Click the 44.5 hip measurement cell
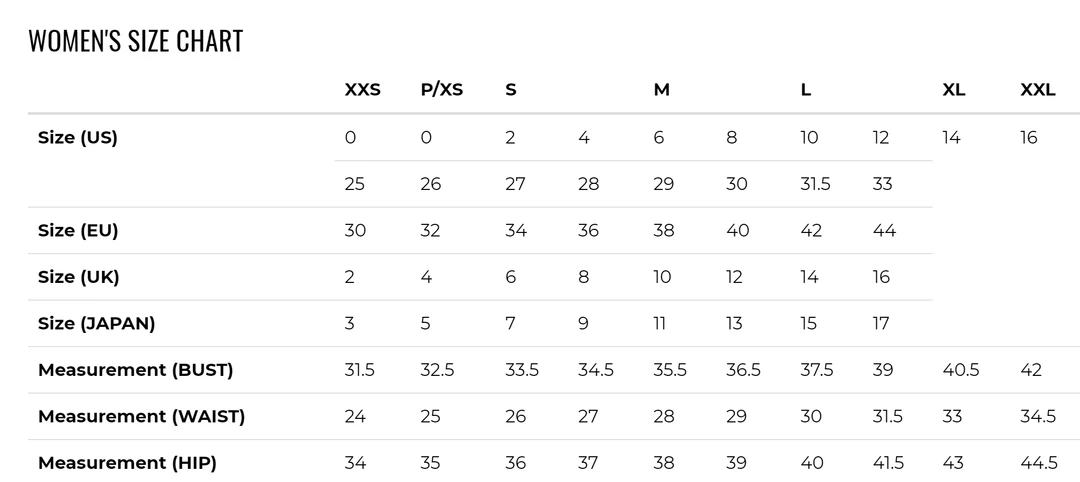This screenshot has width=1080, height=482. (1039, 463)
